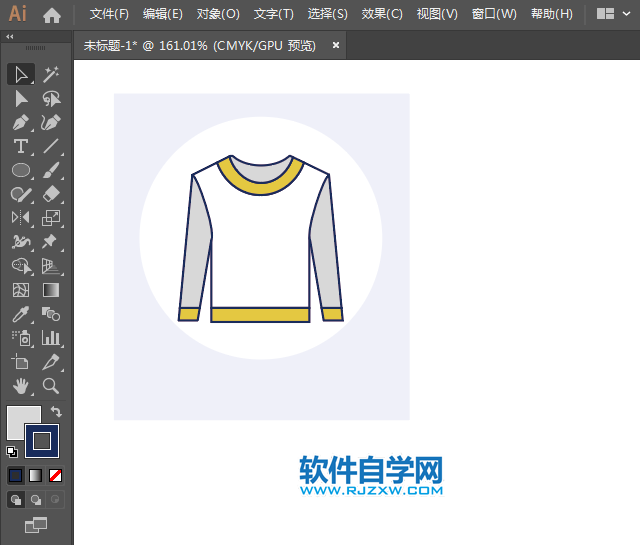Select the Eyedropper tool
This screenshot has height=545, width=640.
(21, 314)
